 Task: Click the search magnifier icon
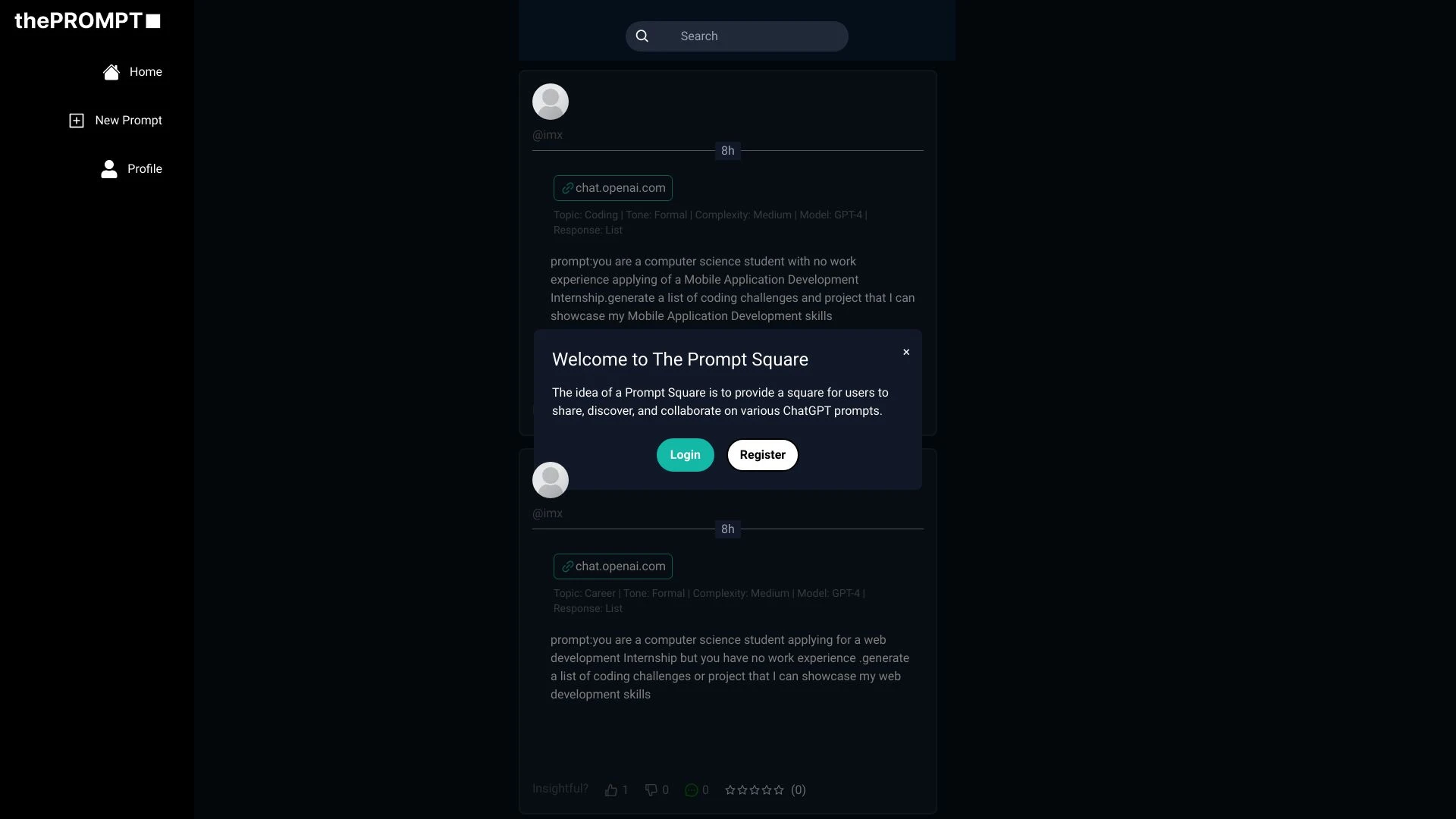[x=641, y=36]
